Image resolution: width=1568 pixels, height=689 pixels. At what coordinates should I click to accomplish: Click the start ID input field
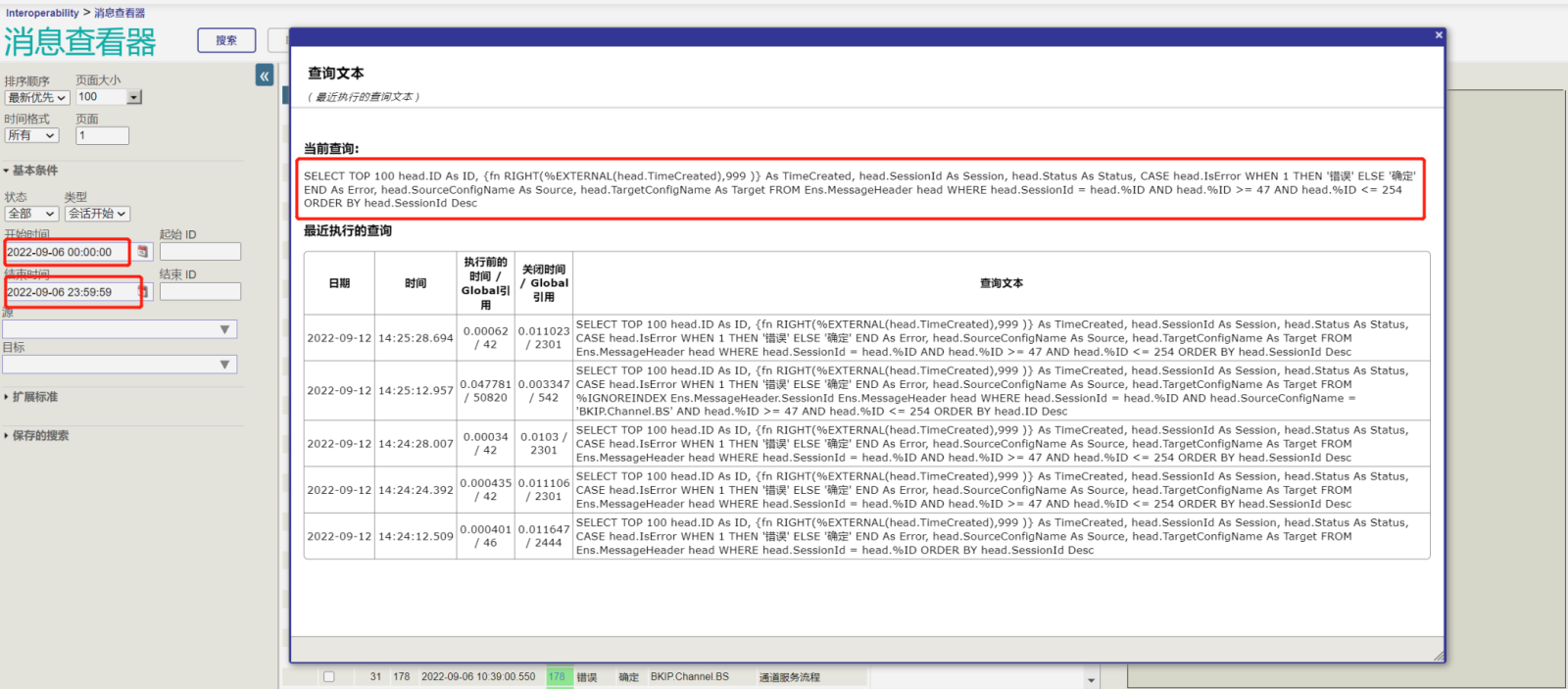pyautogui.click(x=200, y=252)
